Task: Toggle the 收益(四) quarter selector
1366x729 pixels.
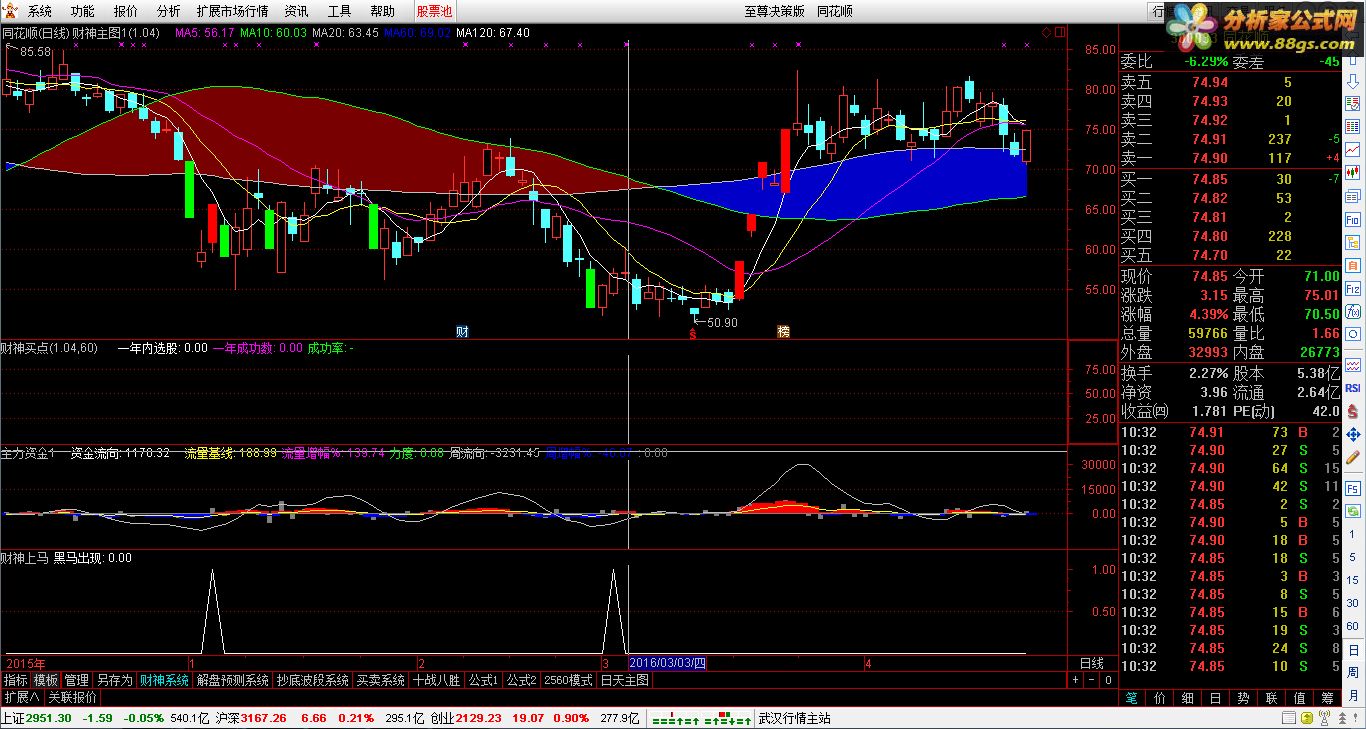Action: (1144, 411)
